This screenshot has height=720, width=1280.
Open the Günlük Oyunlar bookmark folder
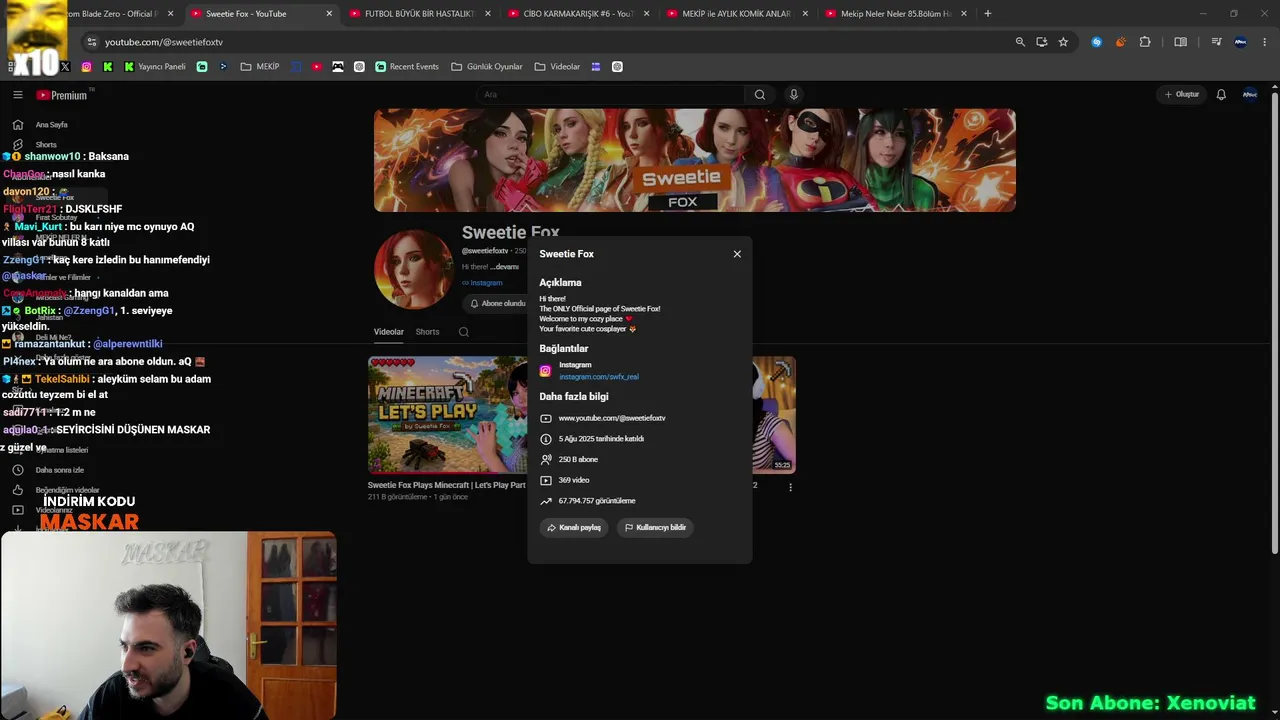coord(487,67)
